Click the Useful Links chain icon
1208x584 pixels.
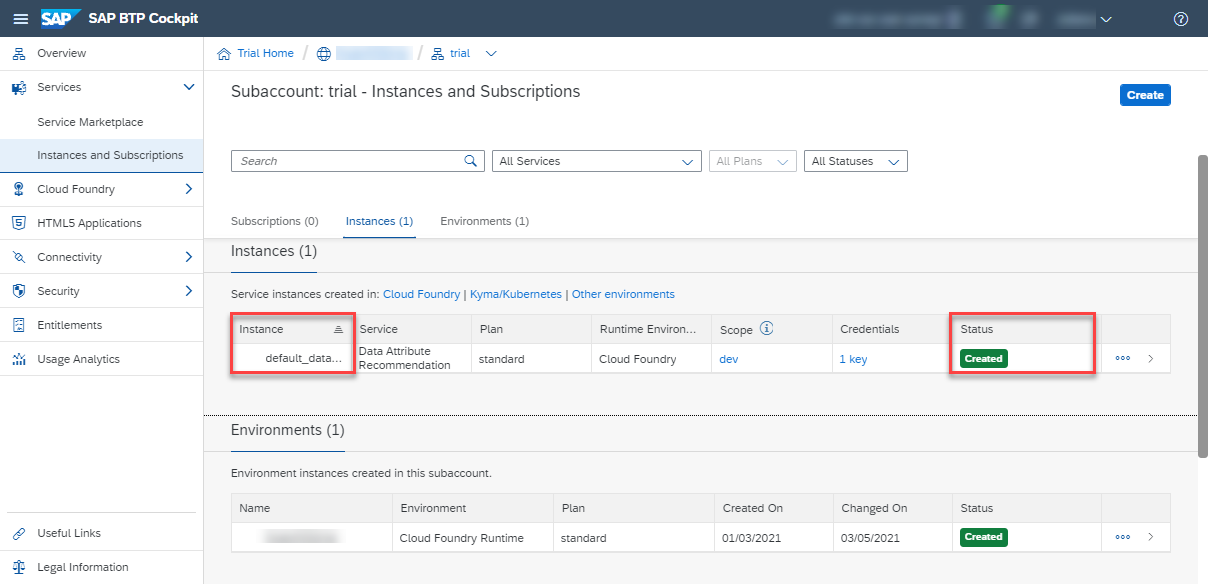(x=18, y=533)
